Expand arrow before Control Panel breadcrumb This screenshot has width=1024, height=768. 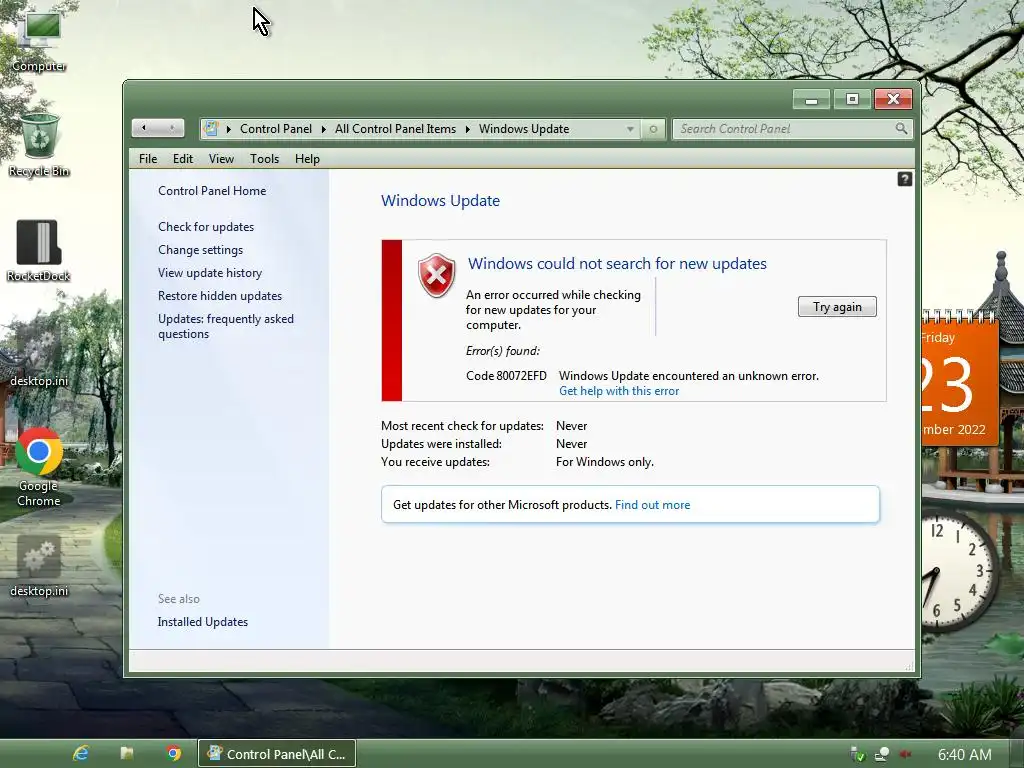(x=229, y=129)
